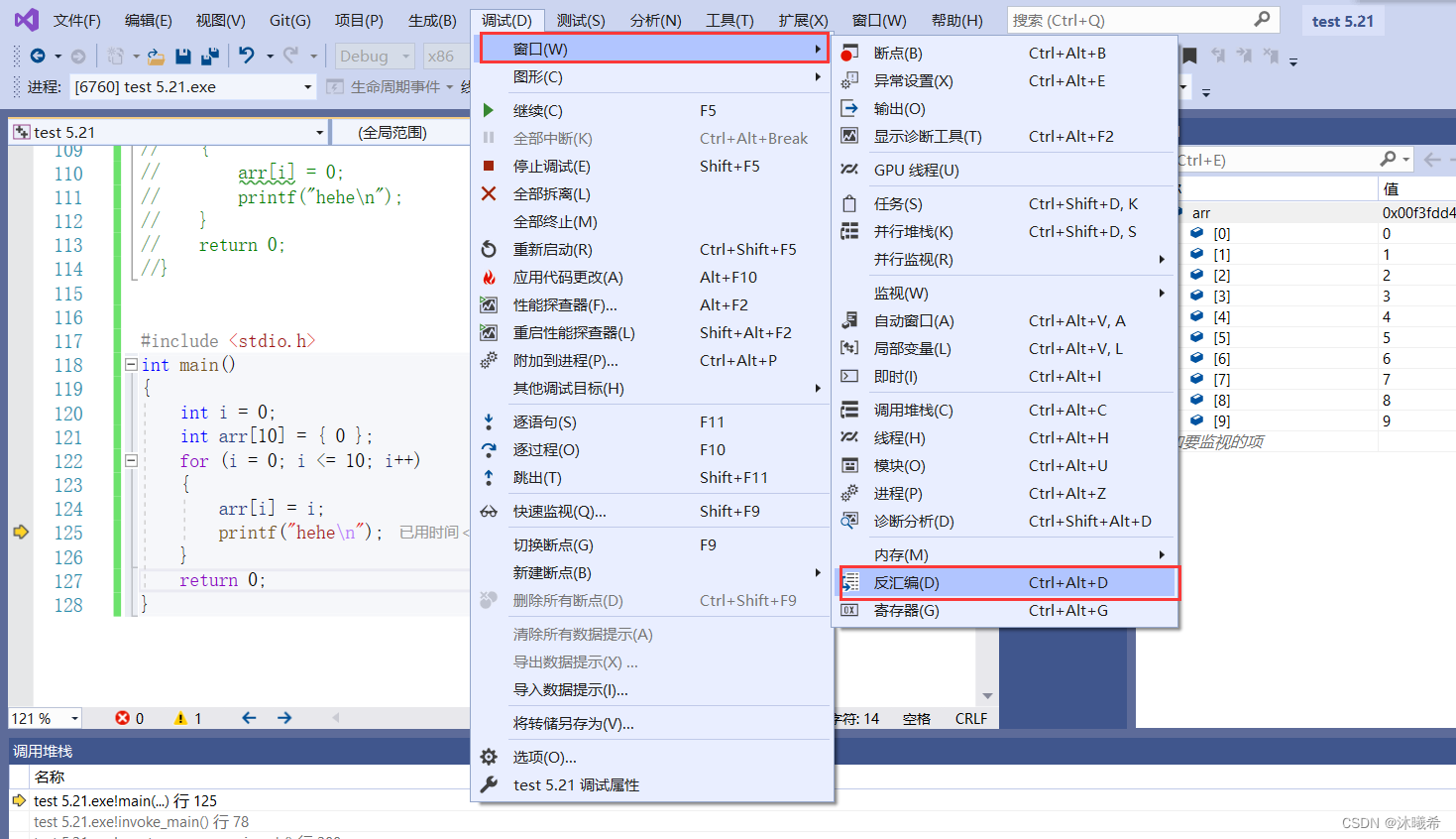Click the previous issue left arrow
The width and height of the screenshot is (1456, 839).
click(x=249, y=717)
